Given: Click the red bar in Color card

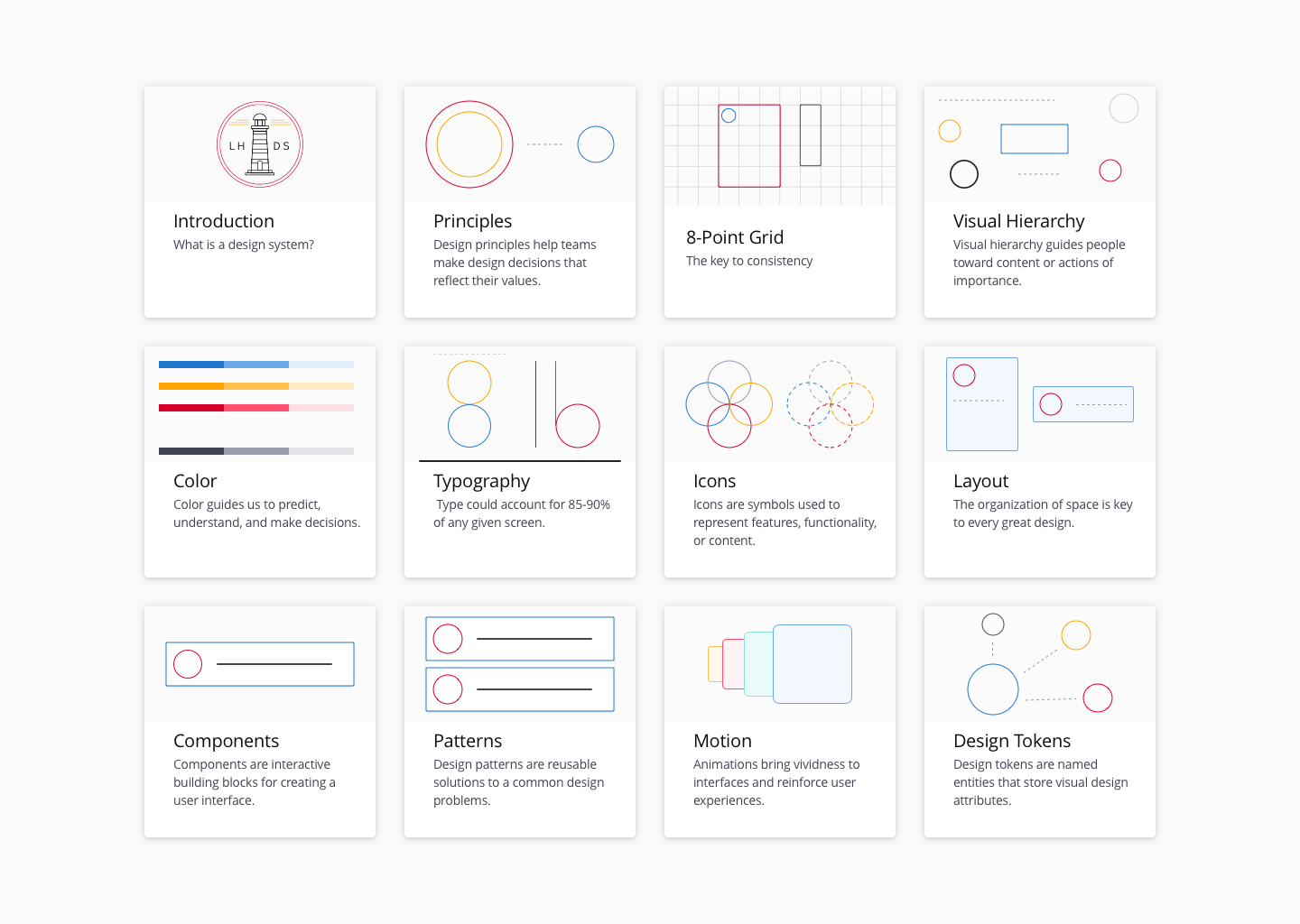Looking at the screenshot, I should click(x=256, y=408).
